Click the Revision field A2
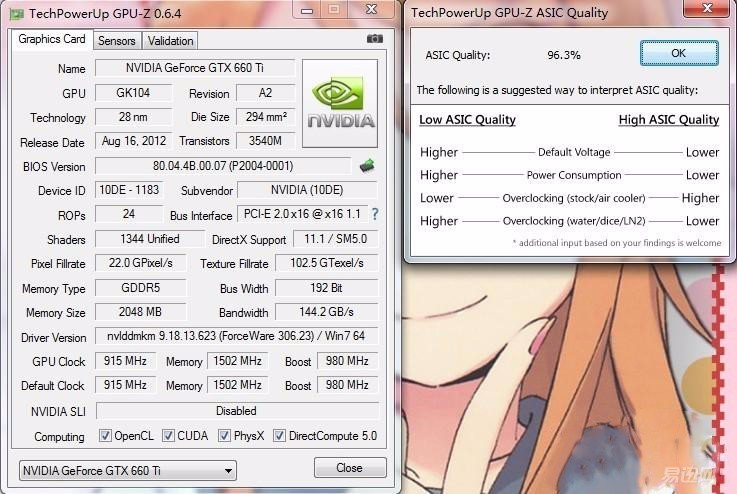Image resolution: width=737 pixels, height=494 pixels. pyautogui.click(x=265, y=93)
